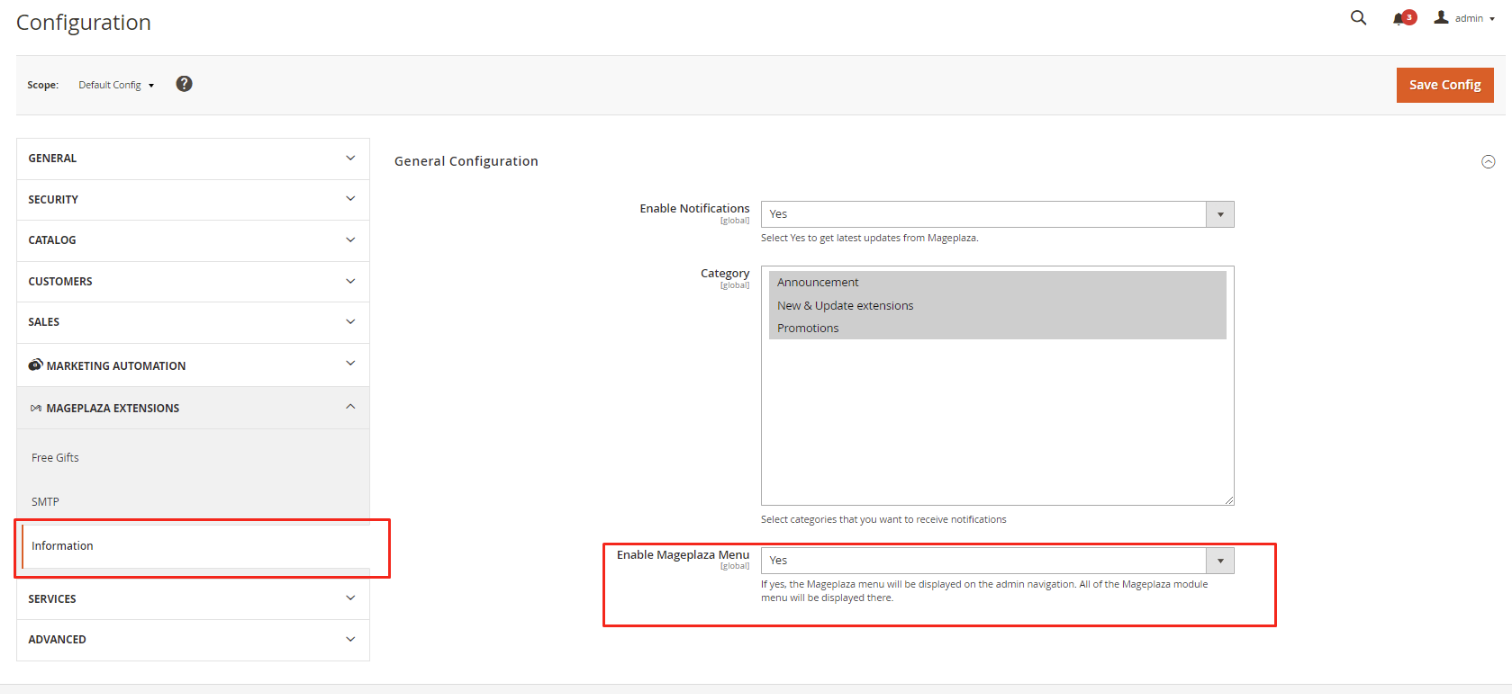Click the Marketing Automation logo icon
This screenshot has width=1512, height=694.
pos(35,365)
